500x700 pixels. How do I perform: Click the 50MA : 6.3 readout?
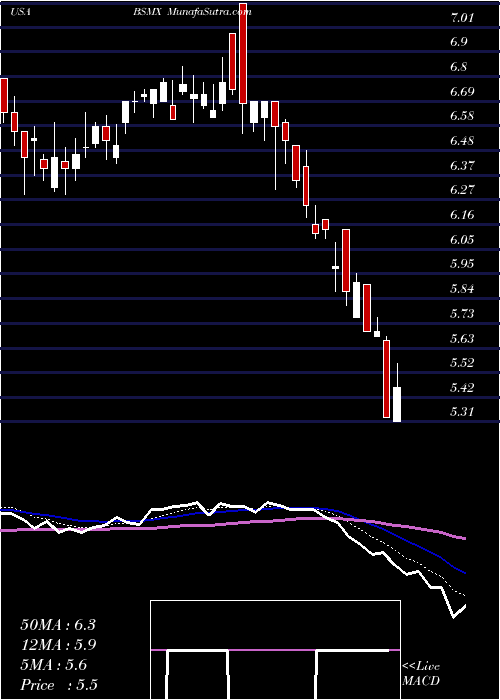coord(58,625)
